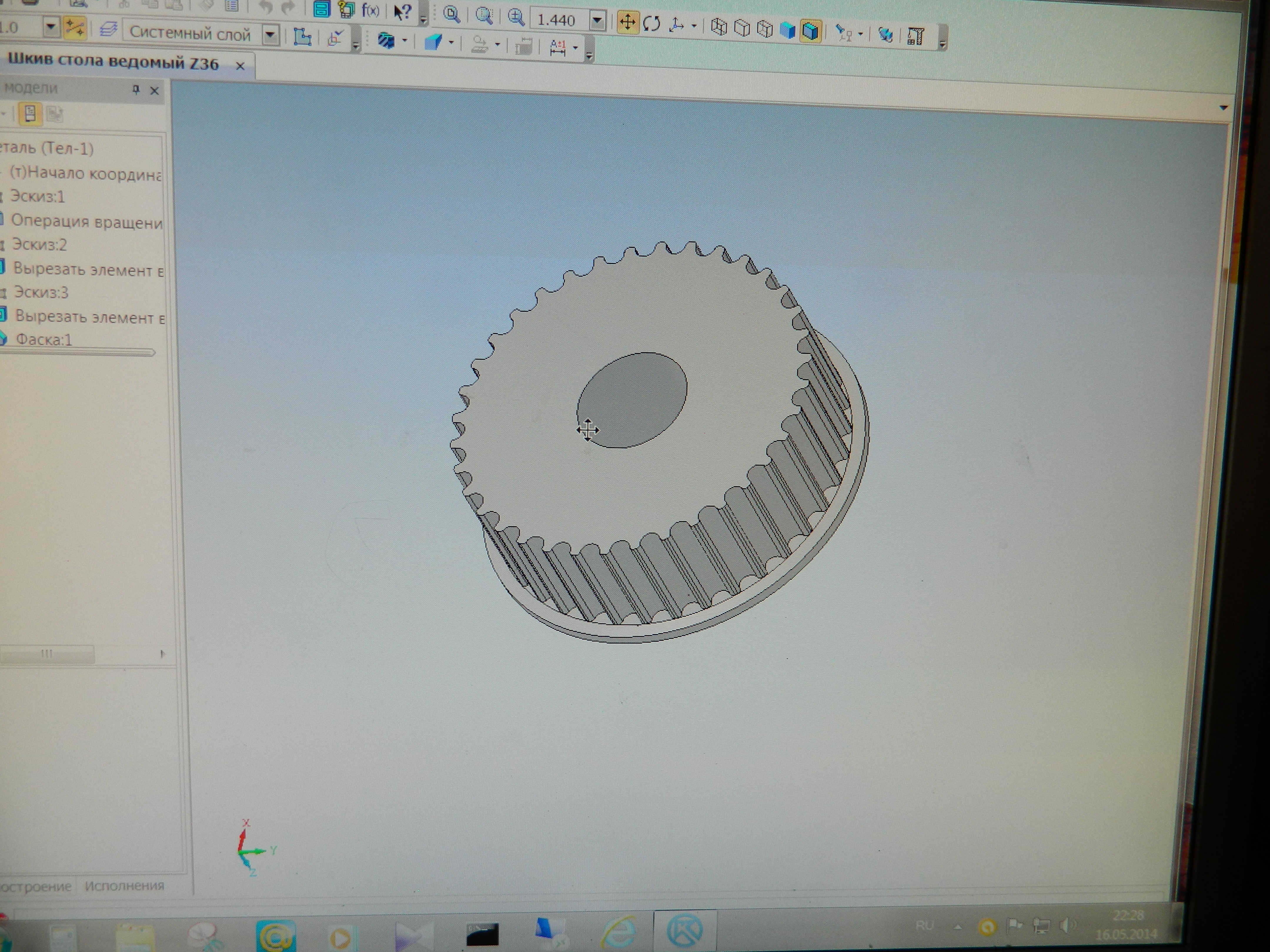Open the view orientation dropdown arrow
This screenshot has height=952, width=1270.
pyautogui.click(x=694, y=26)
